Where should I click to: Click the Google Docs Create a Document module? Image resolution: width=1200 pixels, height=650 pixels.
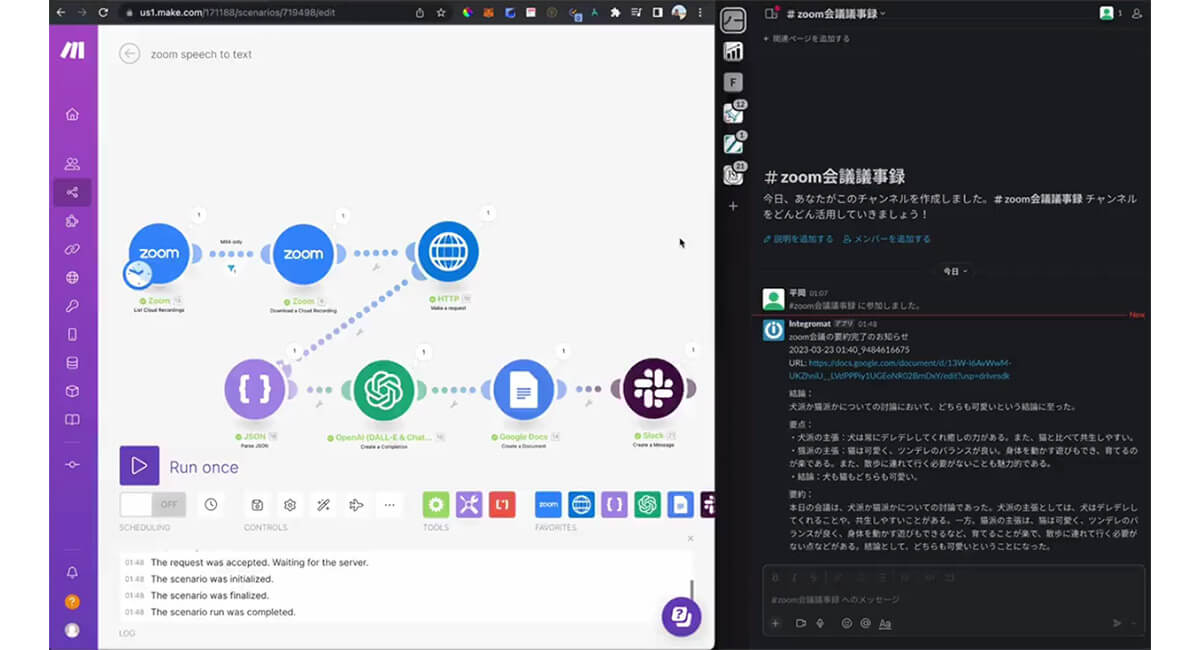point(523,390)
